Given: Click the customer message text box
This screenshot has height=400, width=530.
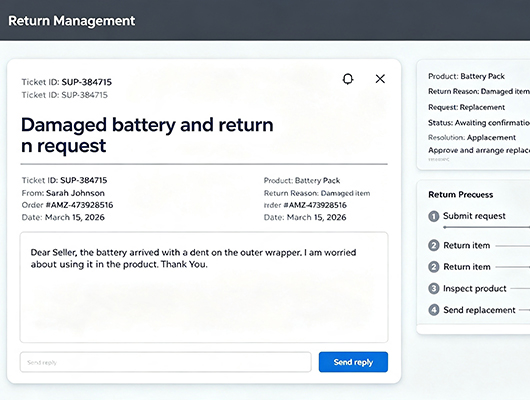Looking at the screenshot, I should pos(204,287).
